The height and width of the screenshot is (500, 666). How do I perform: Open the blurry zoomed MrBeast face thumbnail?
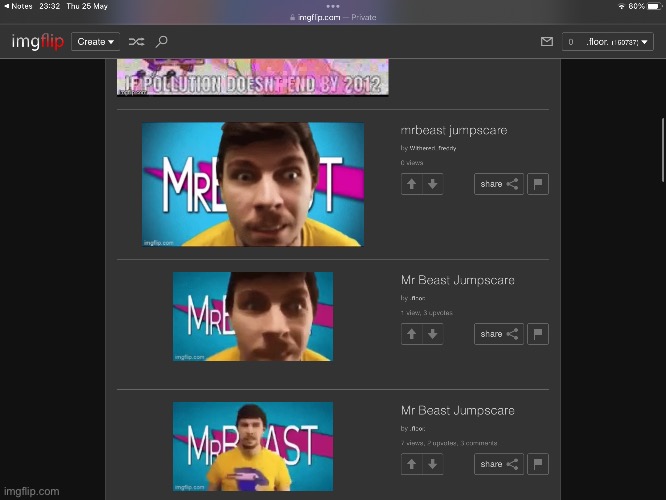click(x=253, y=316)
